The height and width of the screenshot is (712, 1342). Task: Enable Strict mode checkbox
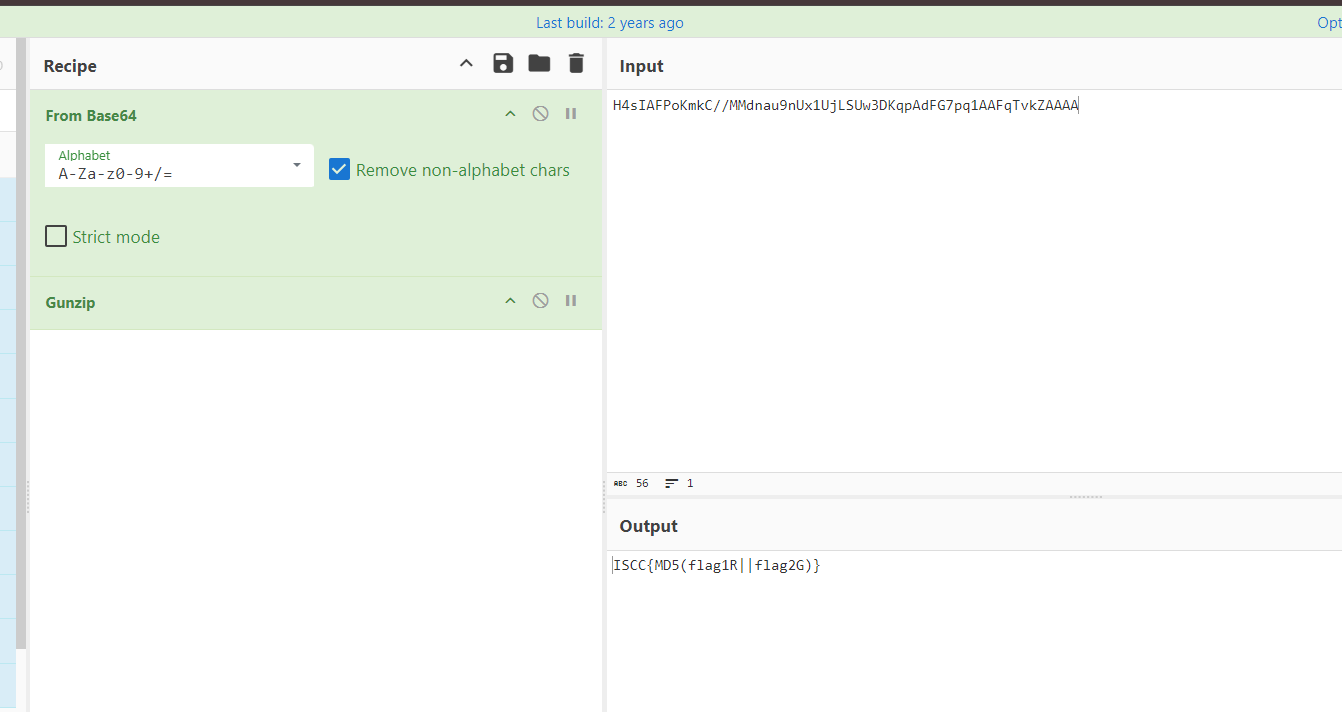click(x=56, y=237)
